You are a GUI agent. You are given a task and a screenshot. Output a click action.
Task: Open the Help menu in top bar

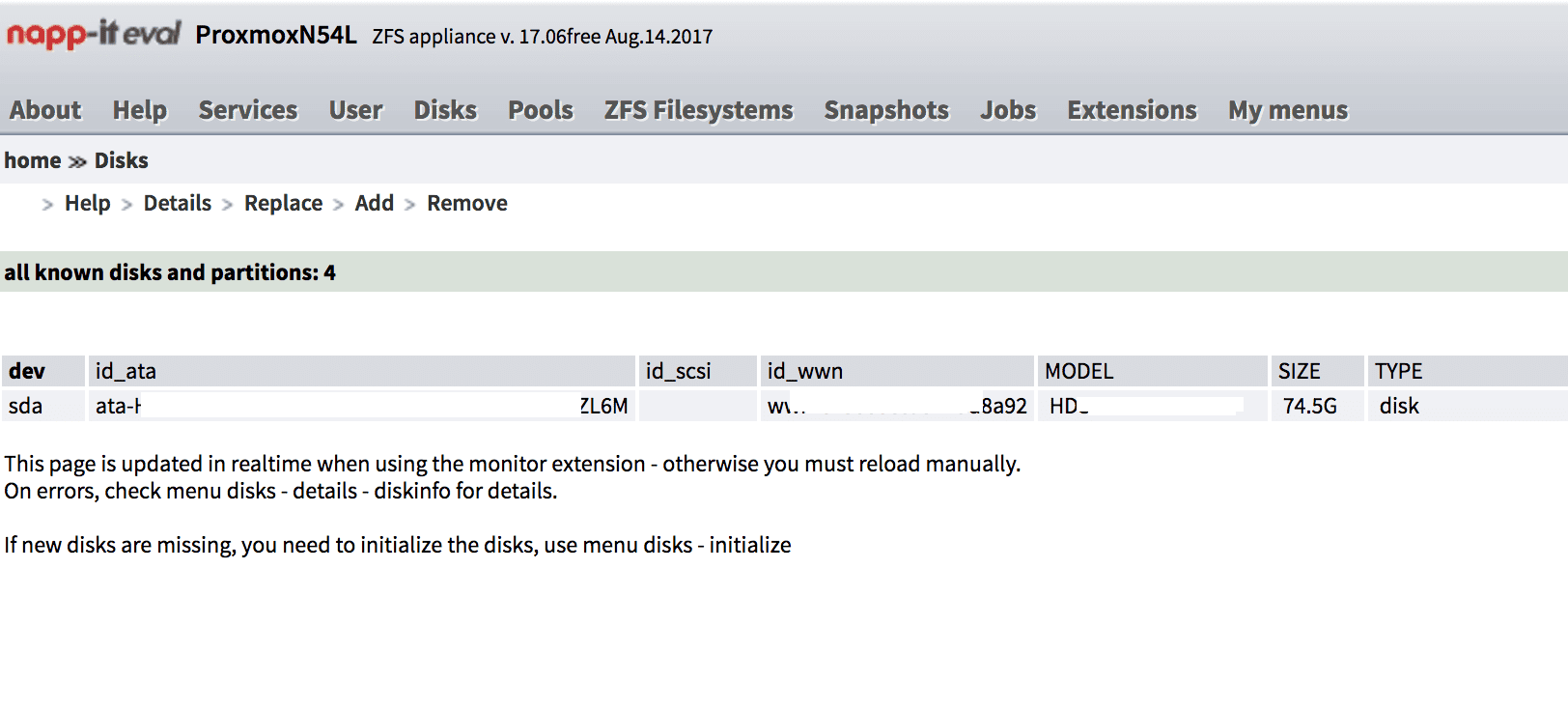140,110
